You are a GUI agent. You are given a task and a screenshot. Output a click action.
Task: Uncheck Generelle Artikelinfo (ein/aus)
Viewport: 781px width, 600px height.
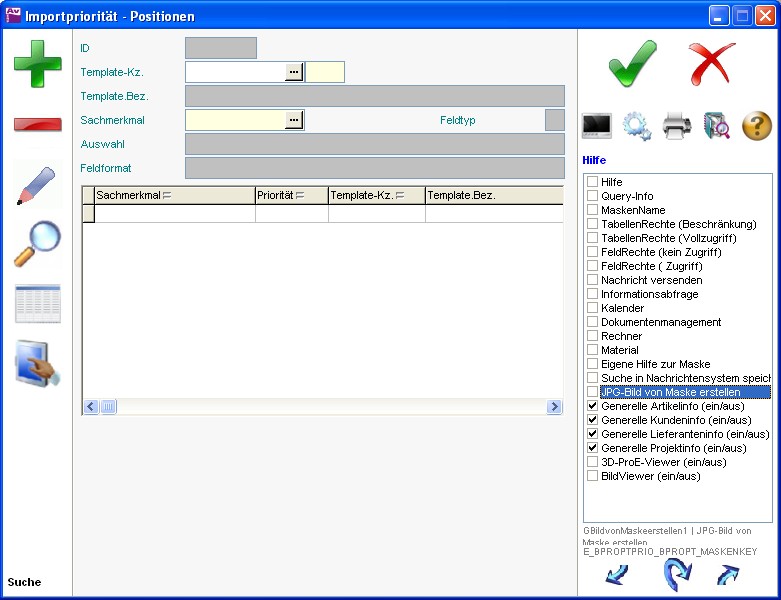point(593,407)
